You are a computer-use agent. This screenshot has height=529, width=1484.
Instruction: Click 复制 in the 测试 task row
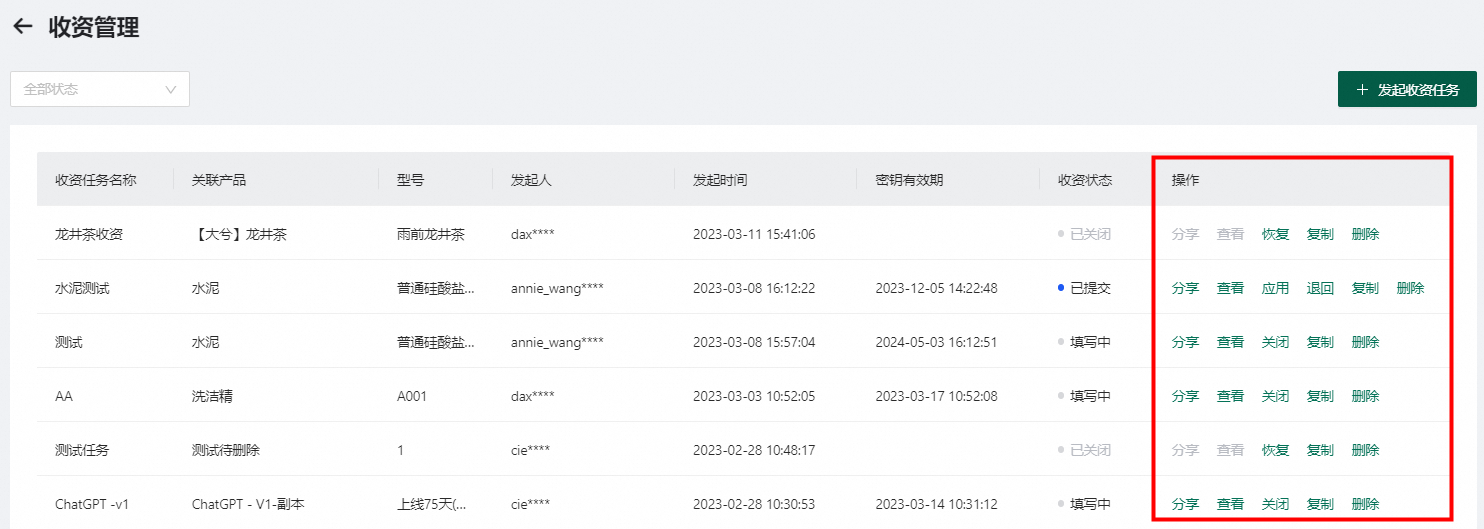(1320, 342)
